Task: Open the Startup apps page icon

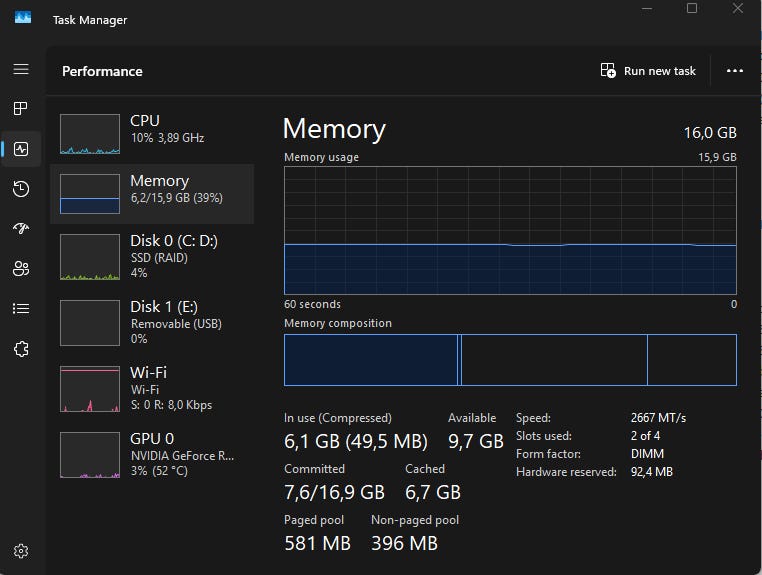Action: click(x=21, y=228)
